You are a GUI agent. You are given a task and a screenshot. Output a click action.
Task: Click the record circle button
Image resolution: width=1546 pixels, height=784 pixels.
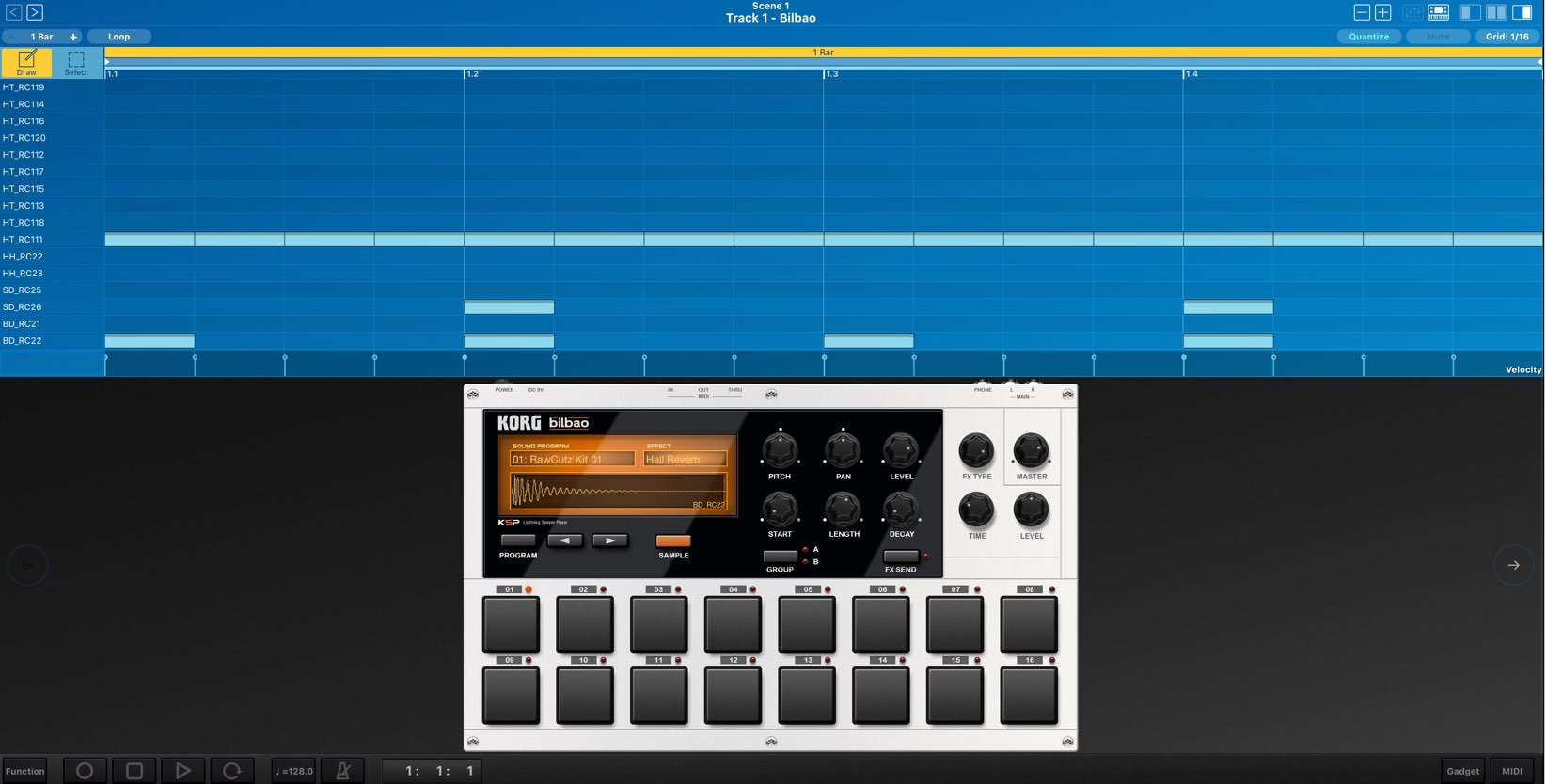coord(85,771)
